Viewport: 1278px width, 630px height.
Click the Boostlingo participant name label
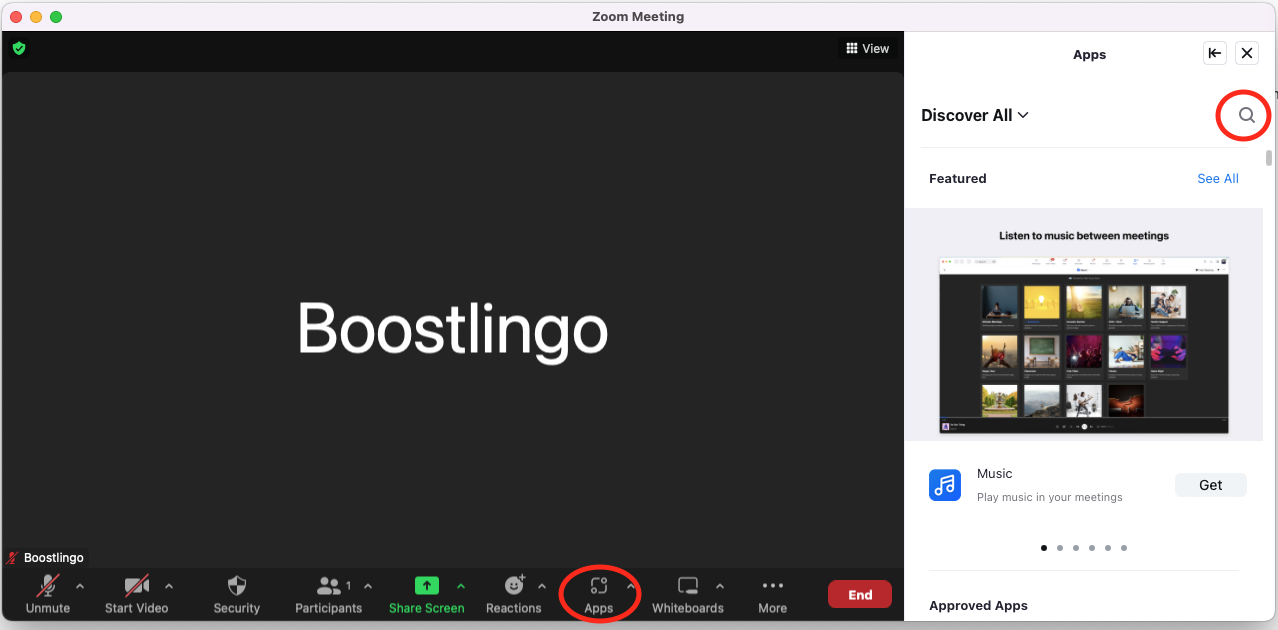tap(54, 558)
